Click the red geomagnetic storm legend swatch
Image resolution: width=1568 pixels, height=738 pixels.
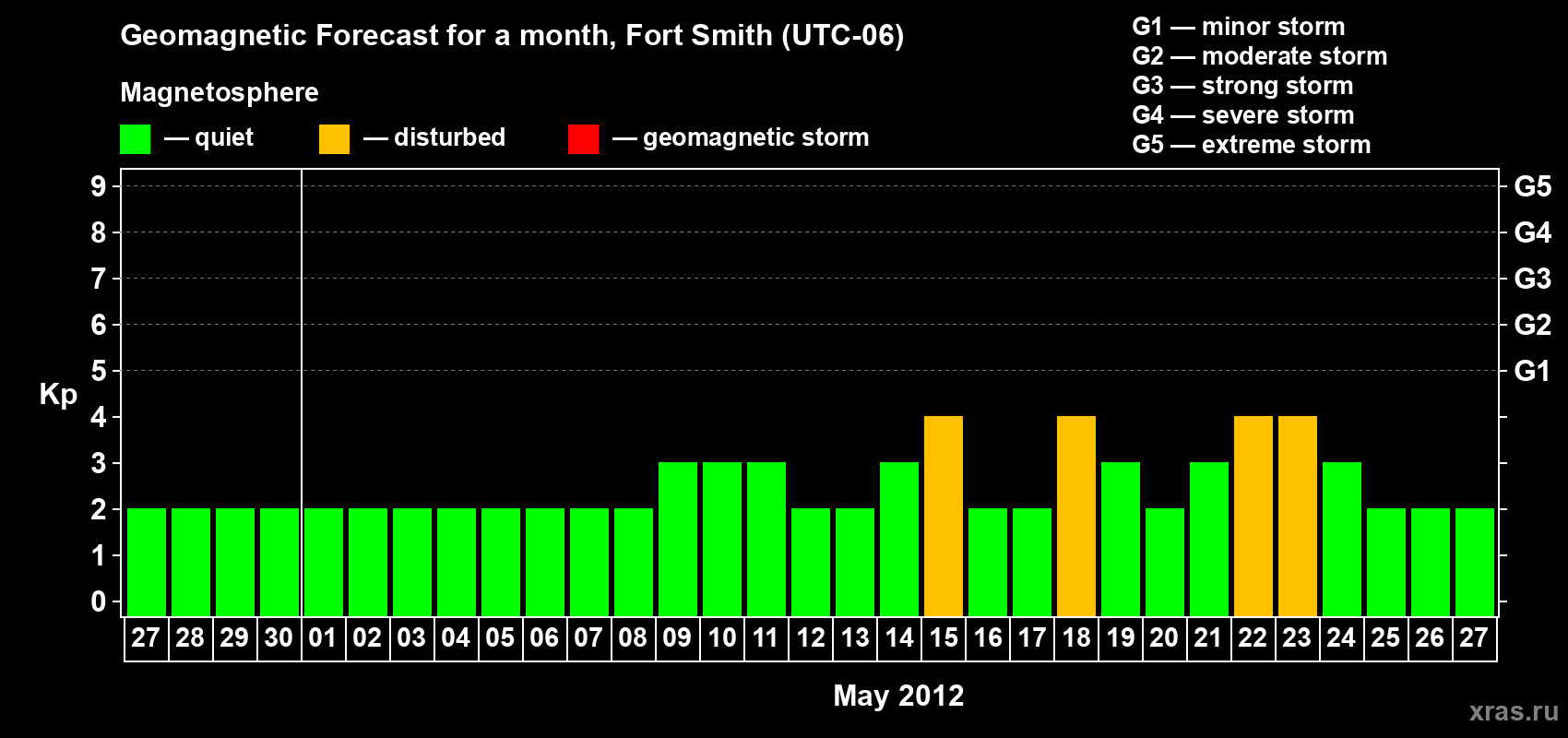click(583, 139)
